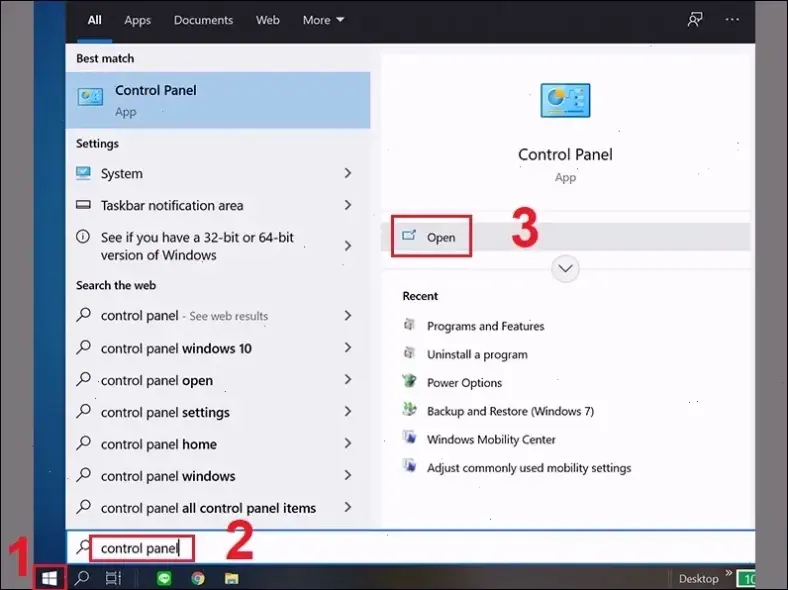
Task: Switch to the Apps tab
Action: (138, 20)
